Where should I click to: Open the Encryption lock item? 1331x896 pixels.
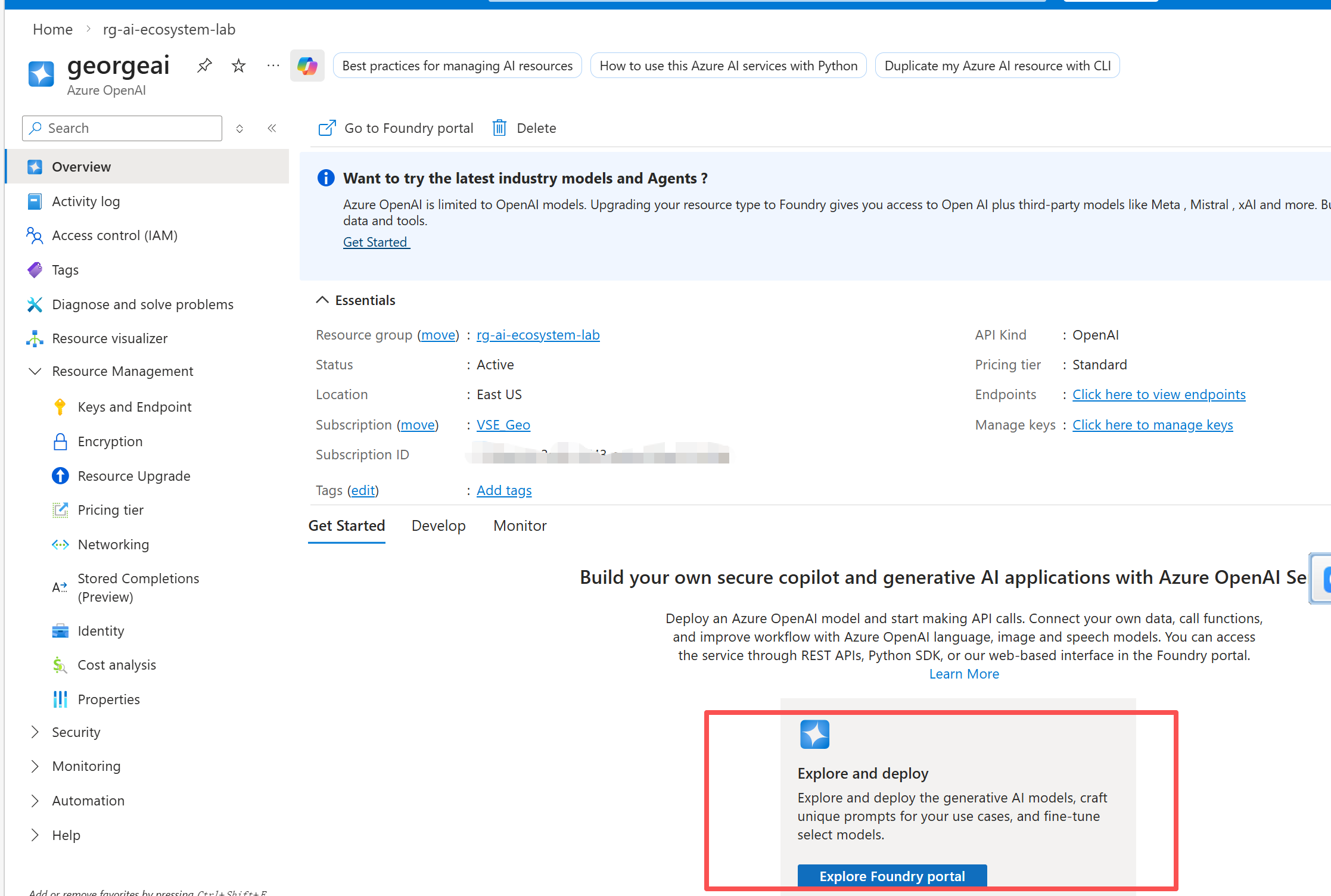(x=110, y=441)
